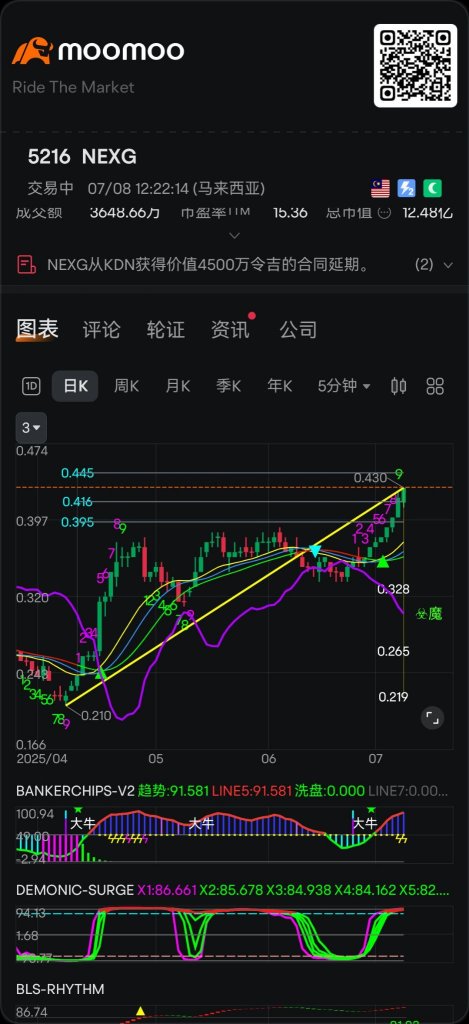Tap the blue lightning Level 2 icon
Viewport: 469px width, 1024px height.
406,189
